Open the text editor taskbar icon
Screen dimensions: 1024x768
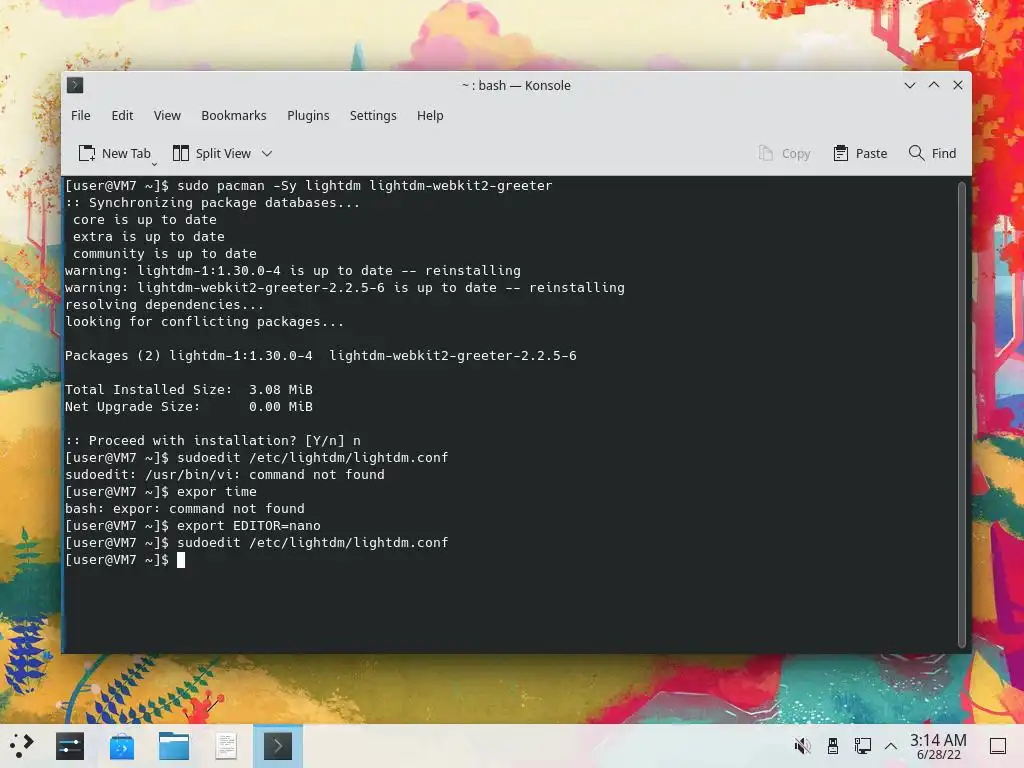click(x=226, y=746)
